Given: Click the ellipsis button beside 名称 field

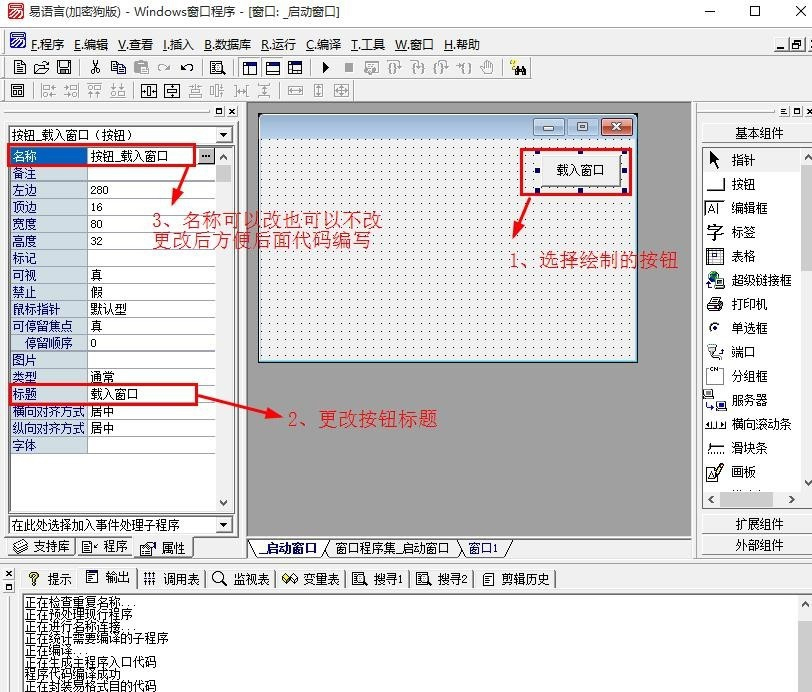Looking at the screenshot, I should pos(206,156).
